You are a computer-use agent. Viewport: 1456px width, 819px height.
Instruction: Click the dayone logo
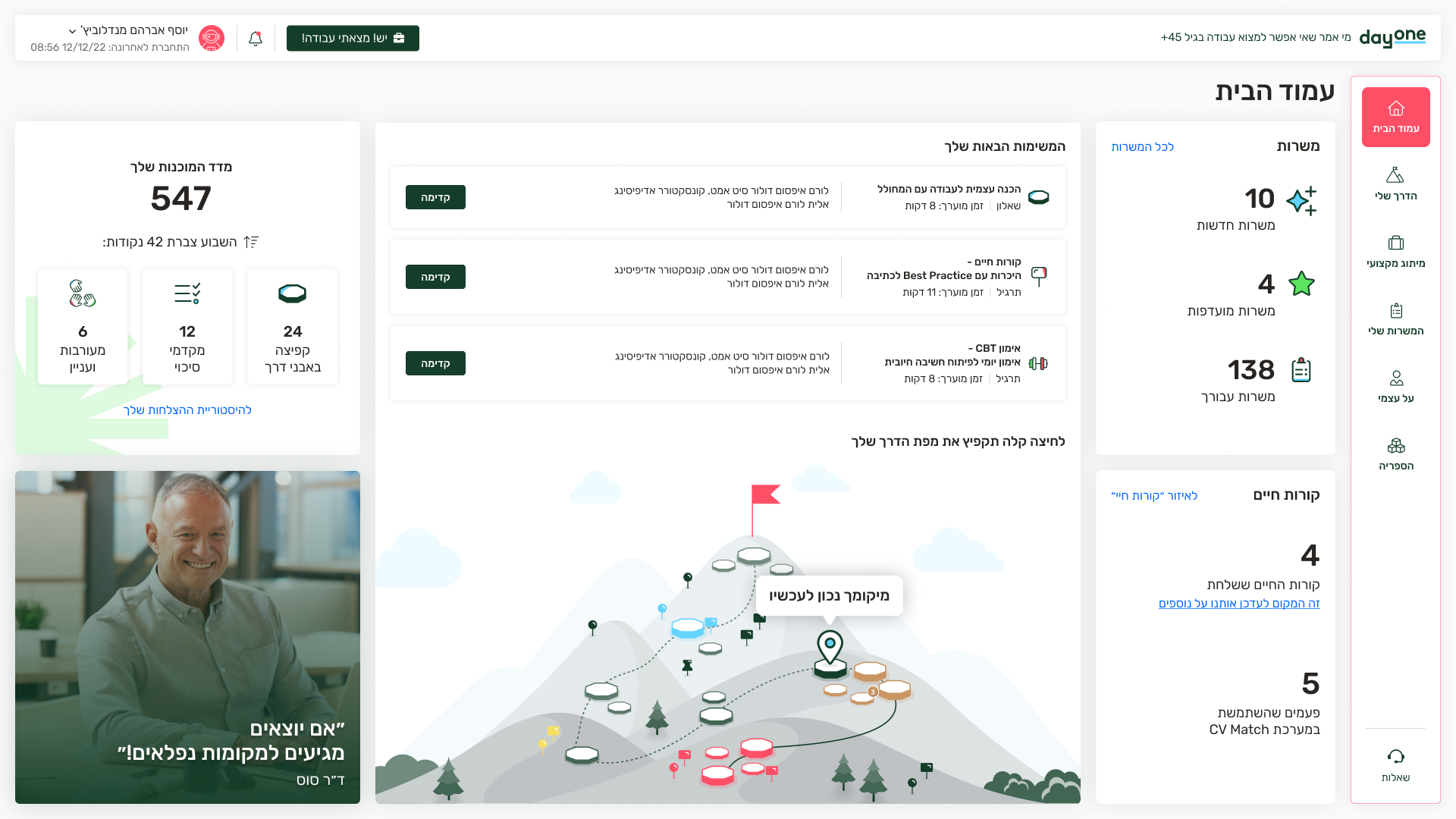point(1392,38)
